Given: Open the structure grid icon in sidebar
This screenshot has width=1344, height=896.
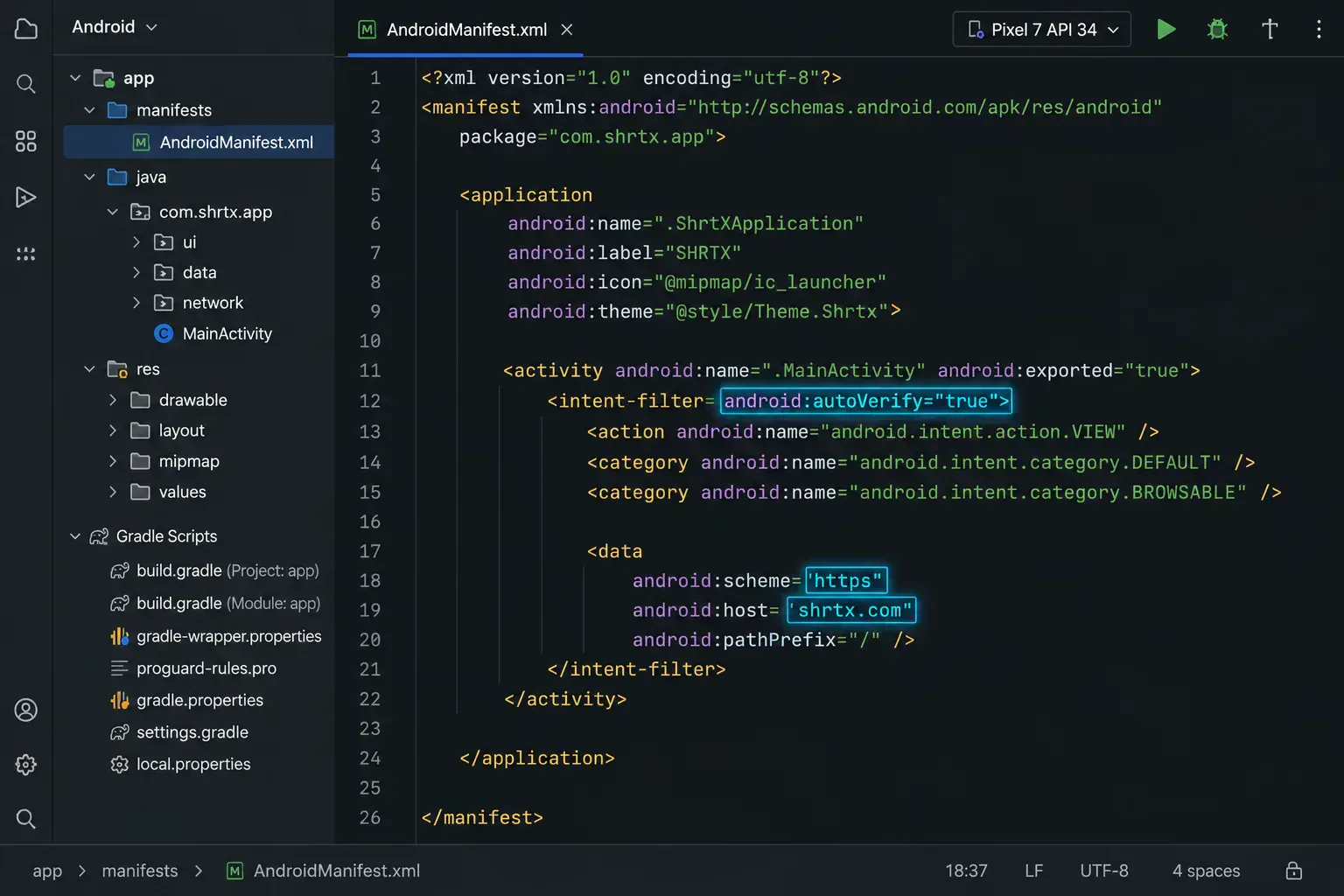Looking at the screenshot, I should point(26,141).
